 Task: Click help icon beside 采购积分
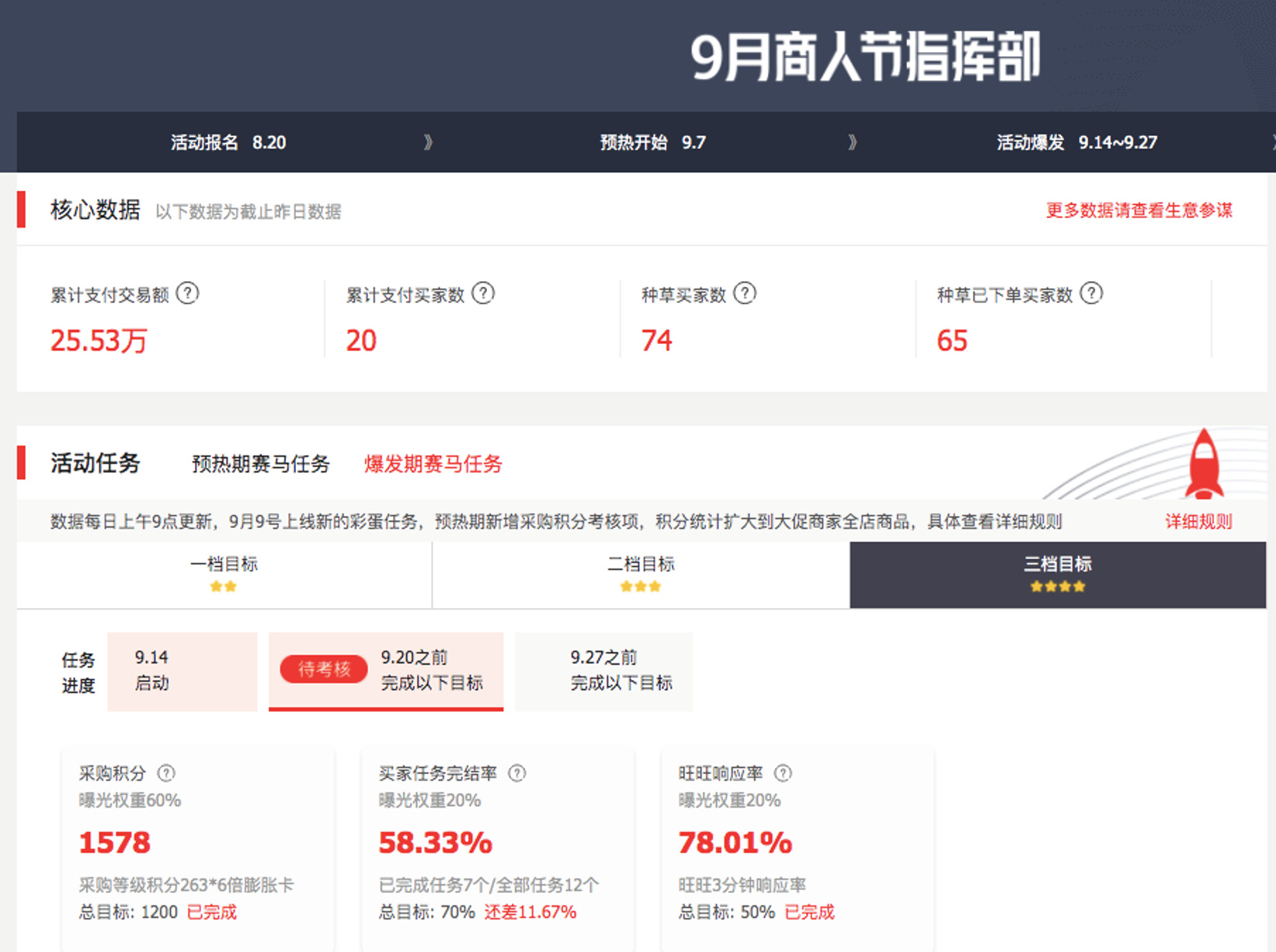click(x=166, y=773)
